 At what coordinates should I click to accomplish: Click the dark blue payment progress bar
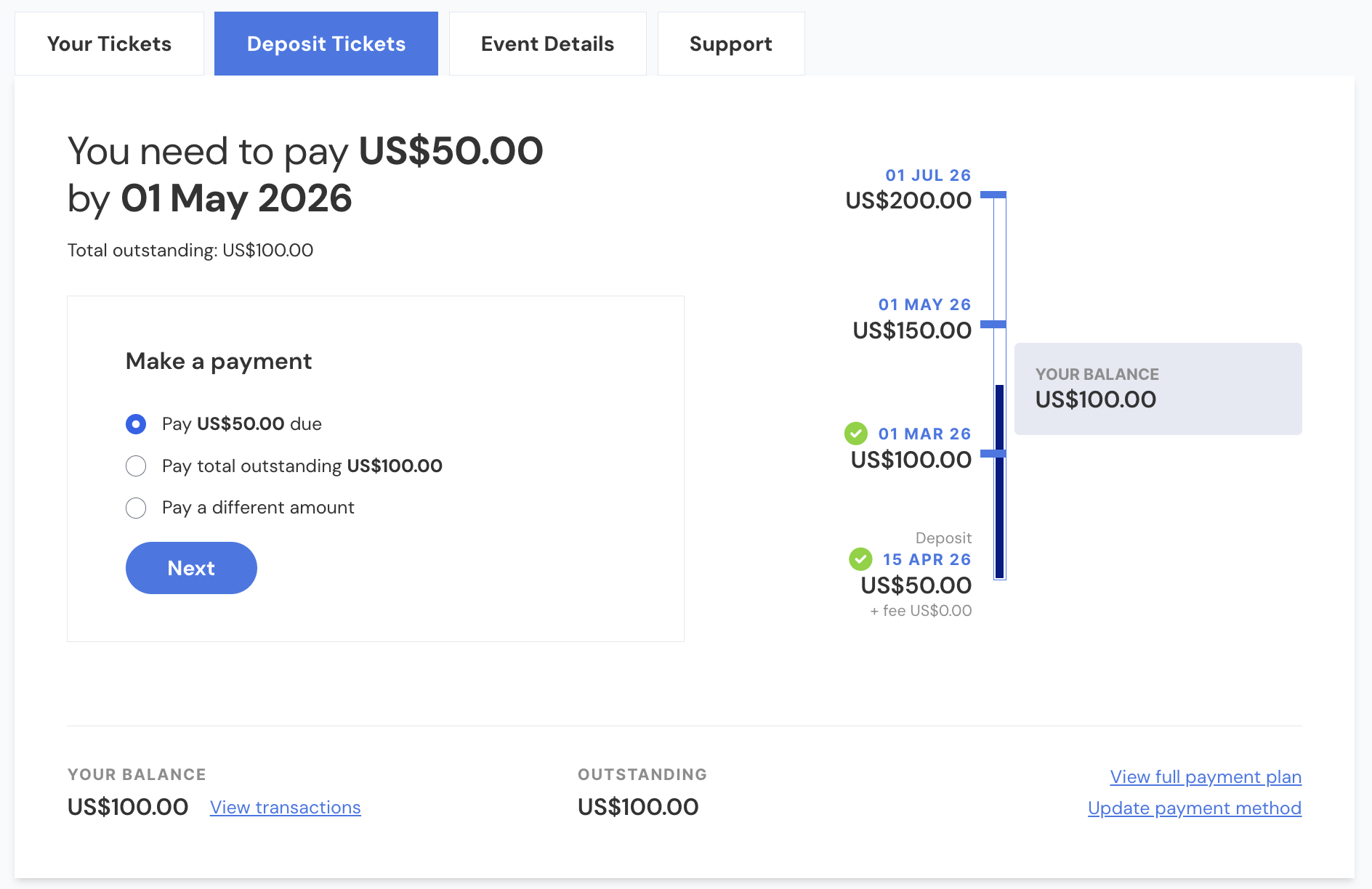coord(1000,482)
